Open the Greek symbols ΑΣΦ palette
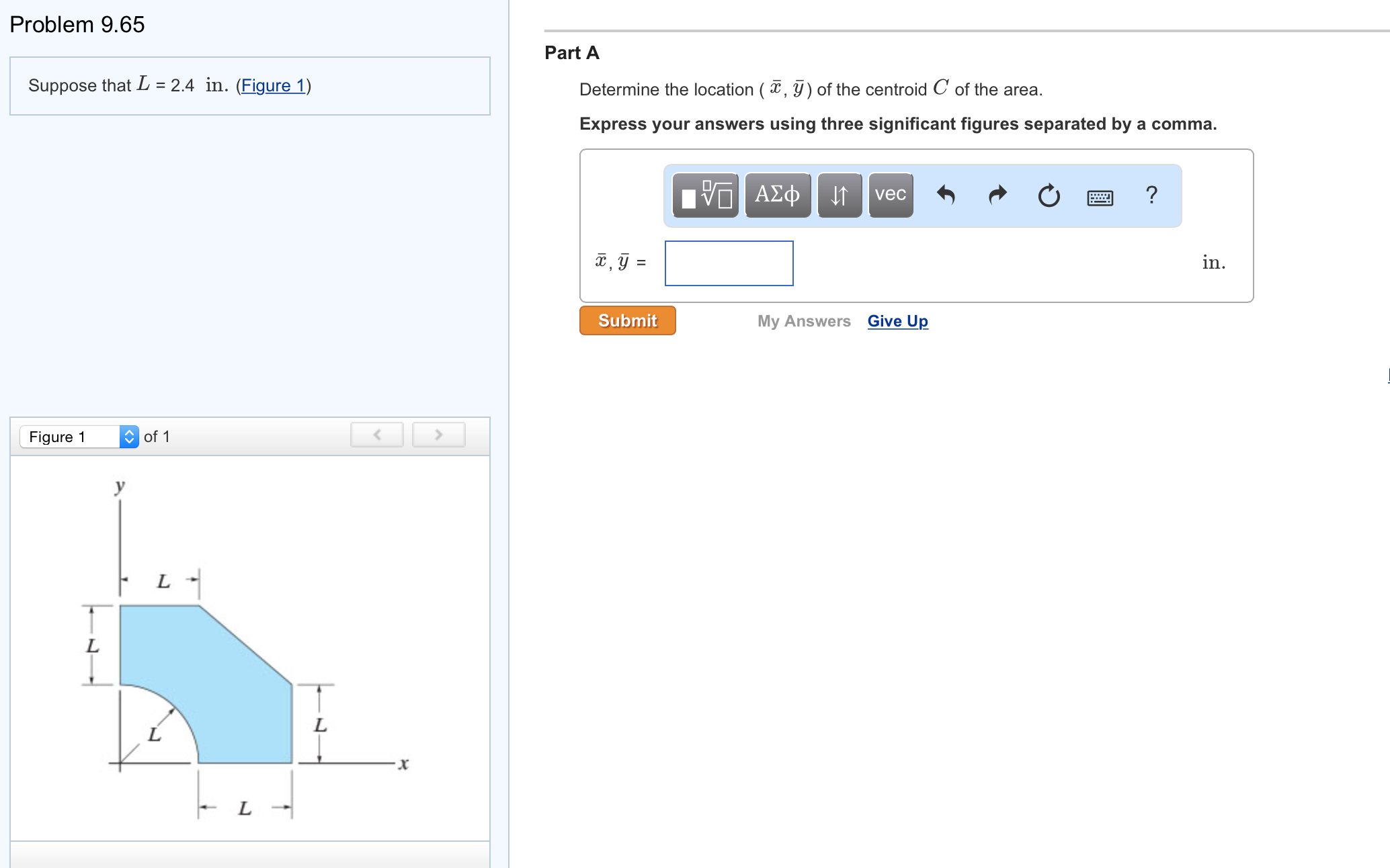 click(778, 196)
